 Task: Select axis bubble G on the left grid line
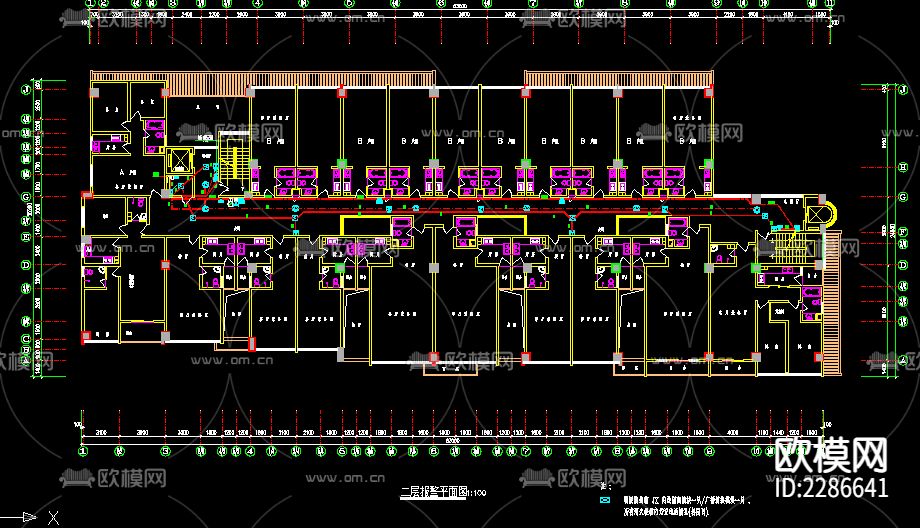click(x=26, y=197)
